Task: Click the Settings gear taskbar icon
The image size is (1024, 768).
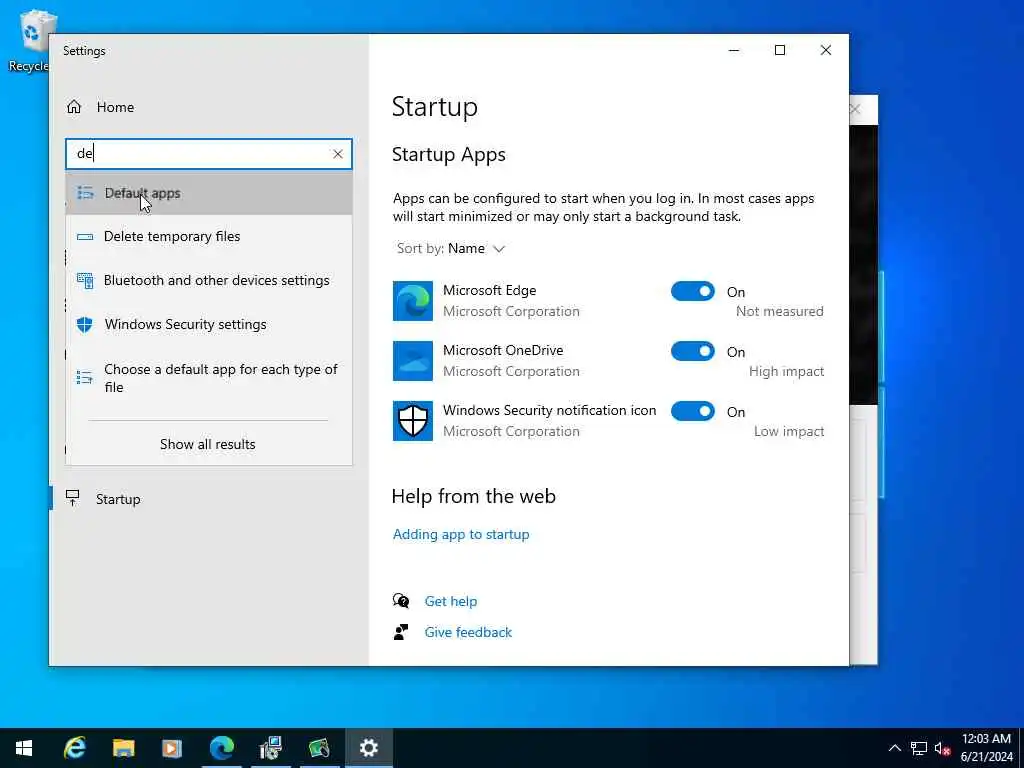Action: point(369,748)
